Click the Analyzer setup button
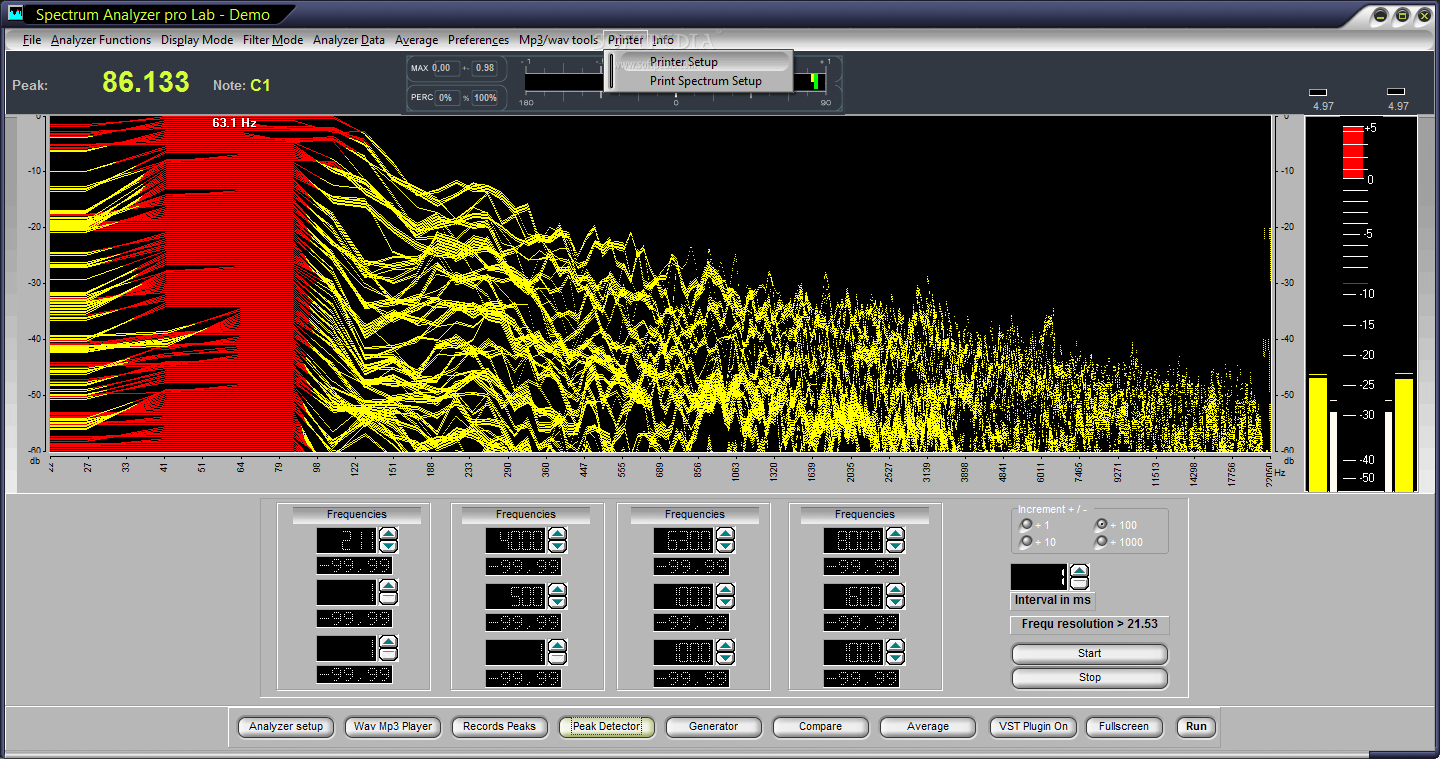 tap(286, 727)
